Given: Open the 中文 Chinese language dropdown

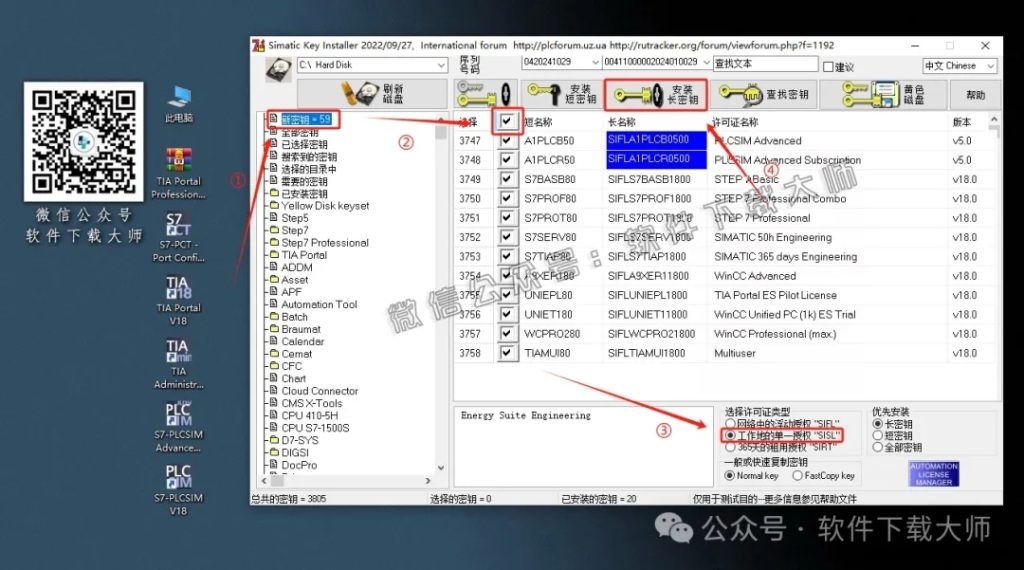Looking at the screenshot, I should click(991, 66).
